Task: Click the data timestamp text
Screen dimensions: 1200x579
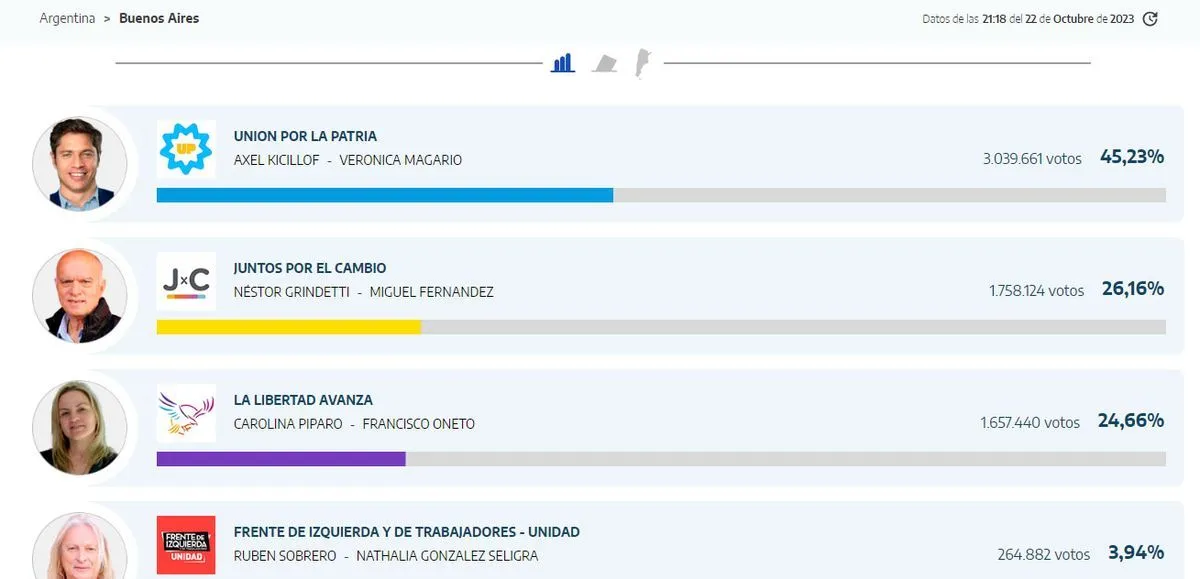Action: pos(1028,19)
